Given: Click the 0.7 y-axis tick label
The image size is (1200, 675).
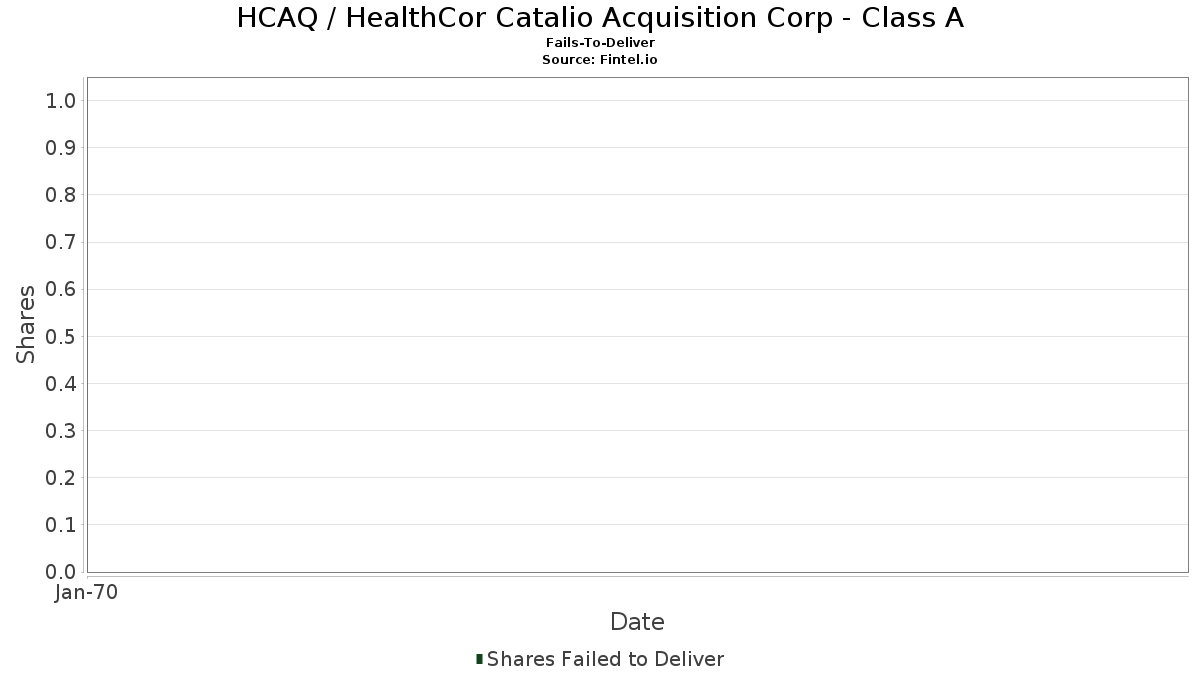Looking at the screenshot, I should pos(61,242).
